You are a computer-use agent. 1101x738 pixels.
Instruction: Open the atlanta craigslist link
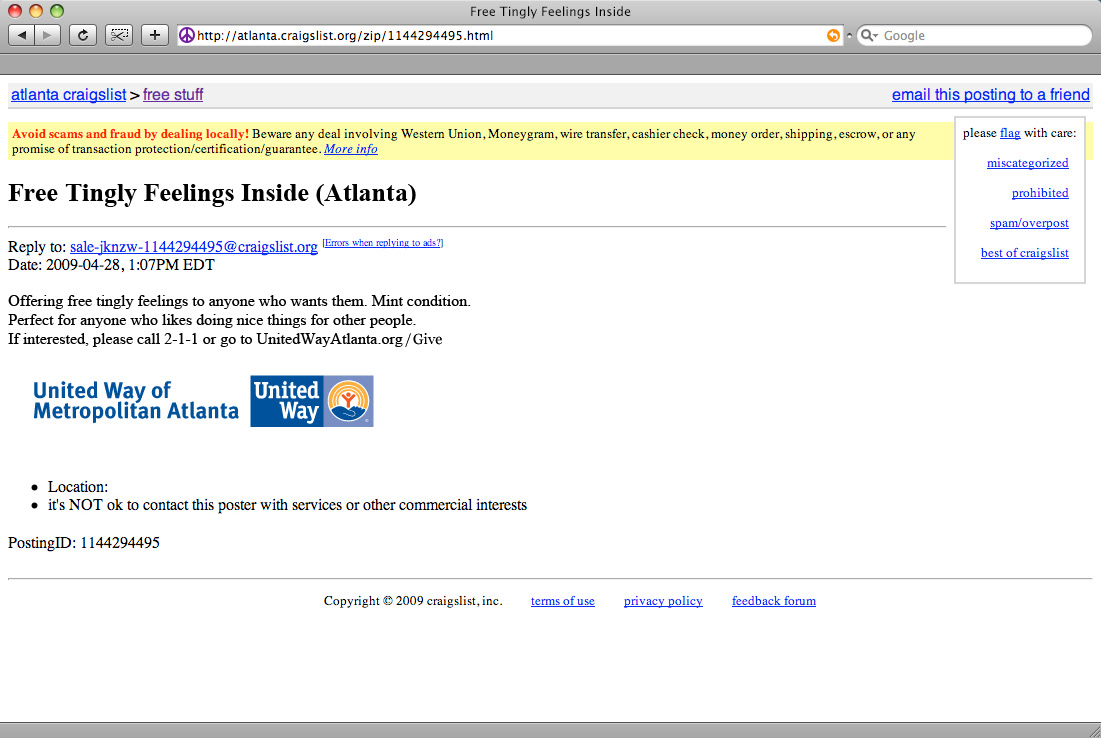[69, 95]
